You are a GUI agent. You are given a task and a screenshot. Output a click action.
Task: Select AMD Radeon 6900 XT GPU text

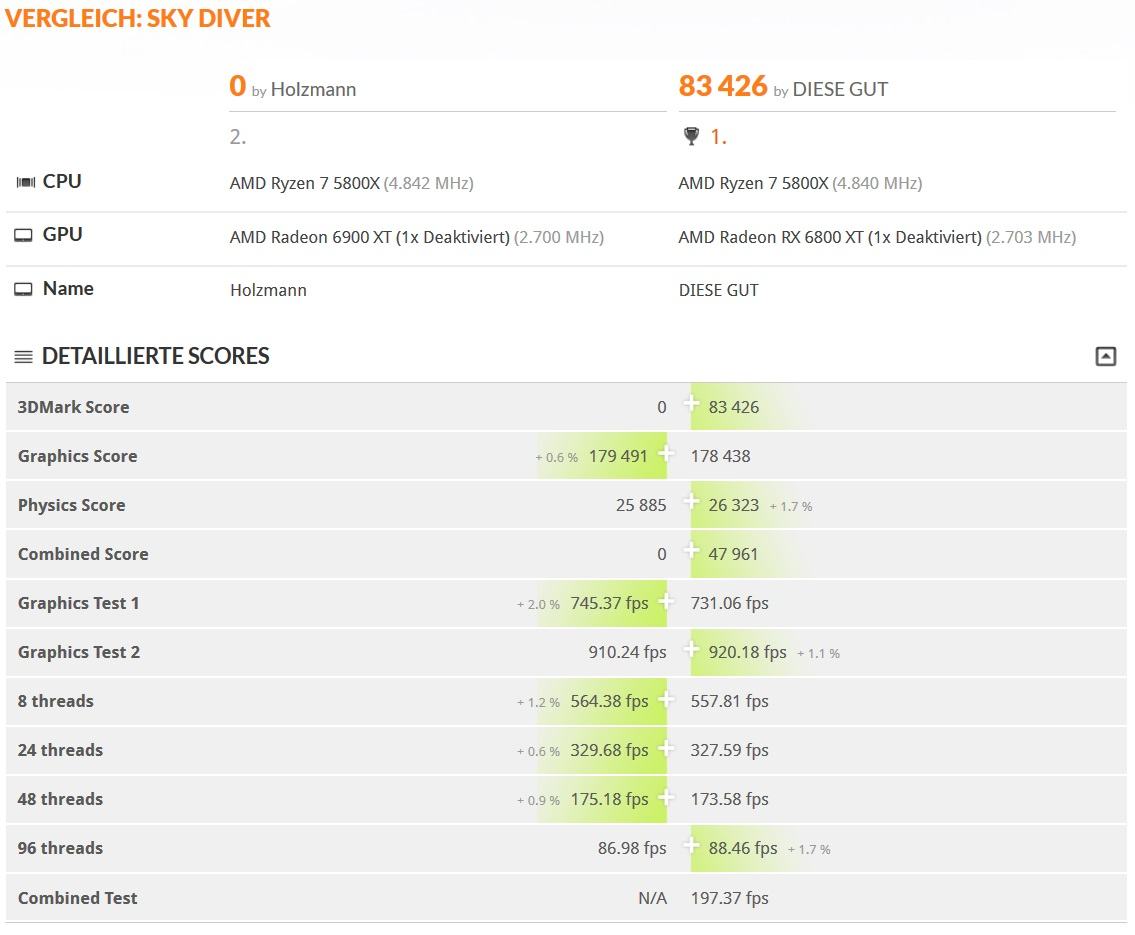point(417,237)
